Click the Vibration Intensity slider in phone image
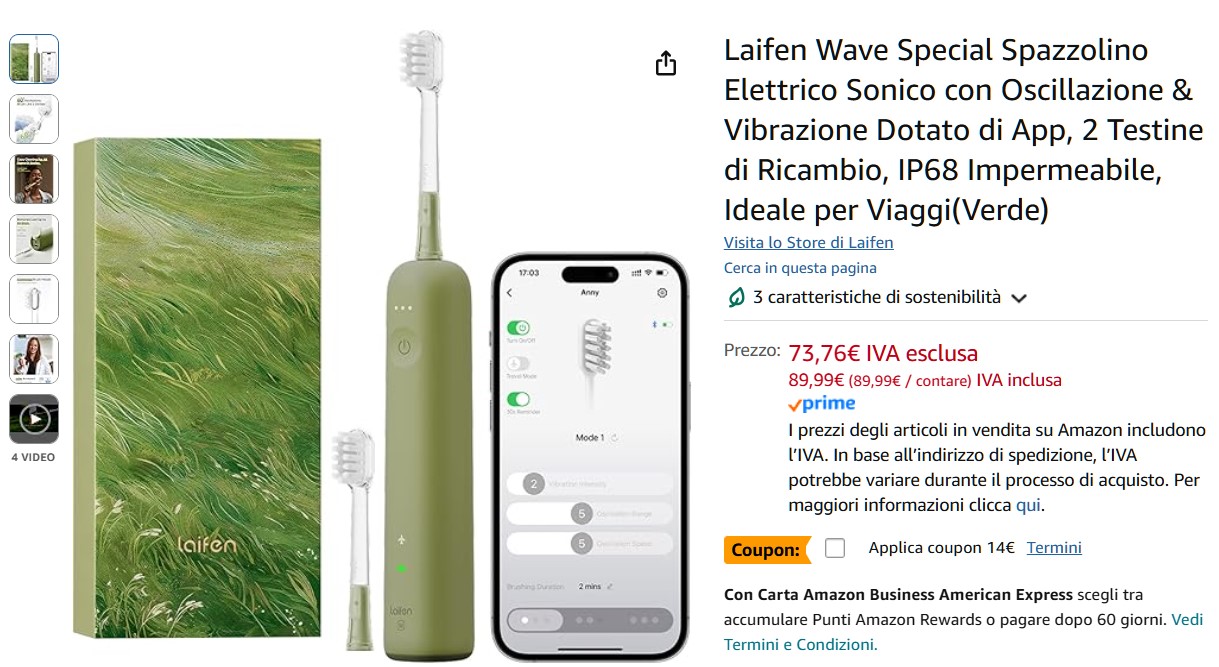The width and height of the screenshot is (1219, 667). click(x=591, y=484)
